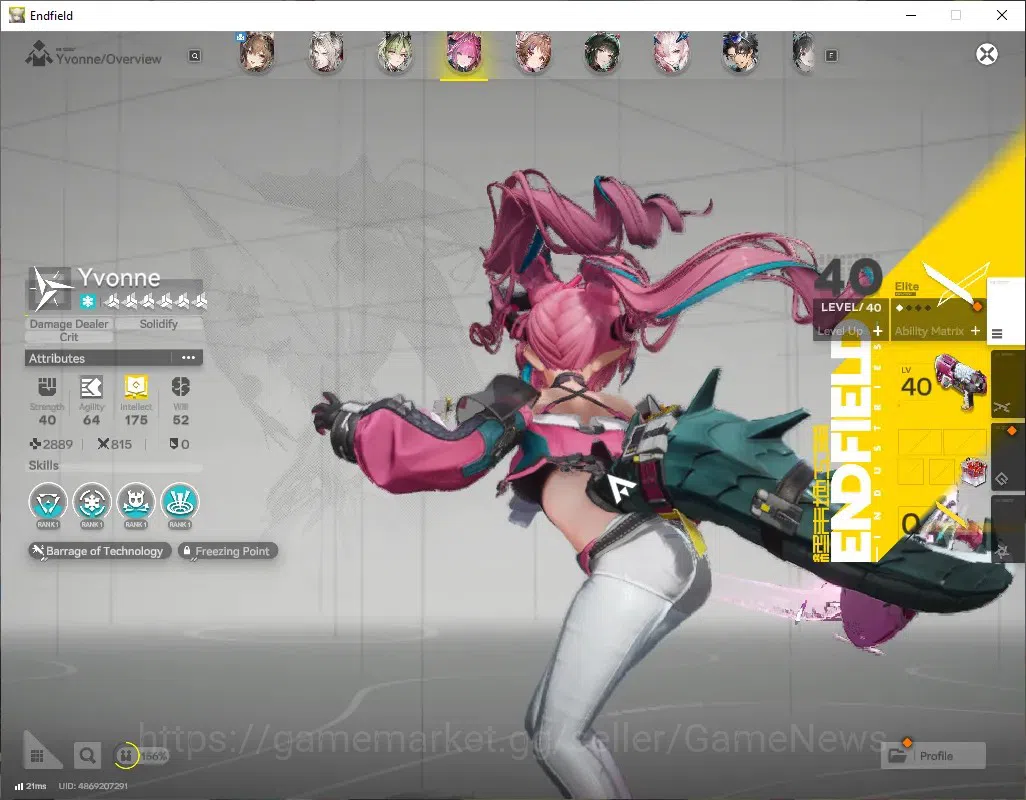Open the locked Freezing Point talent
This screenshot has width=1026, height=800.
[228, 551]
